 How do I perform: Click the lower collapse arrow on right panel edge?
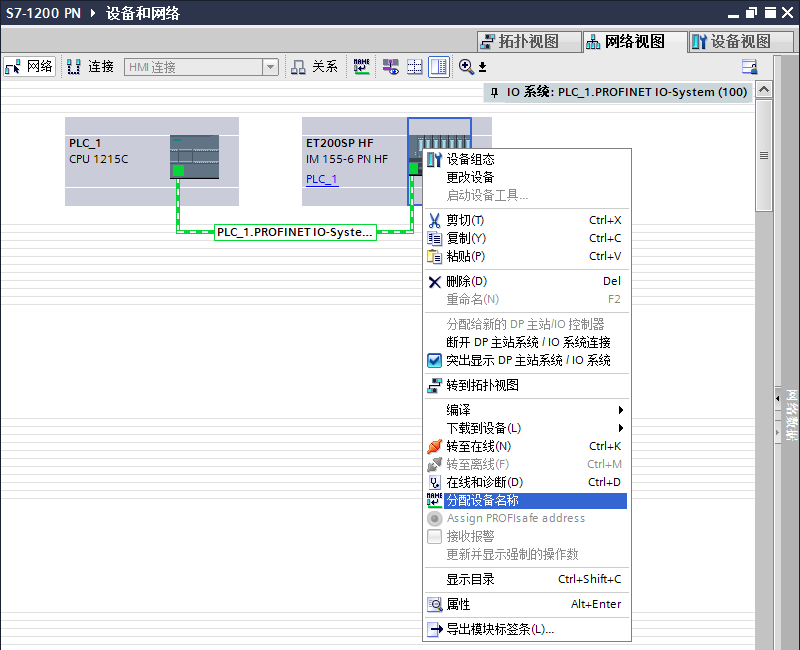point(778,432)
